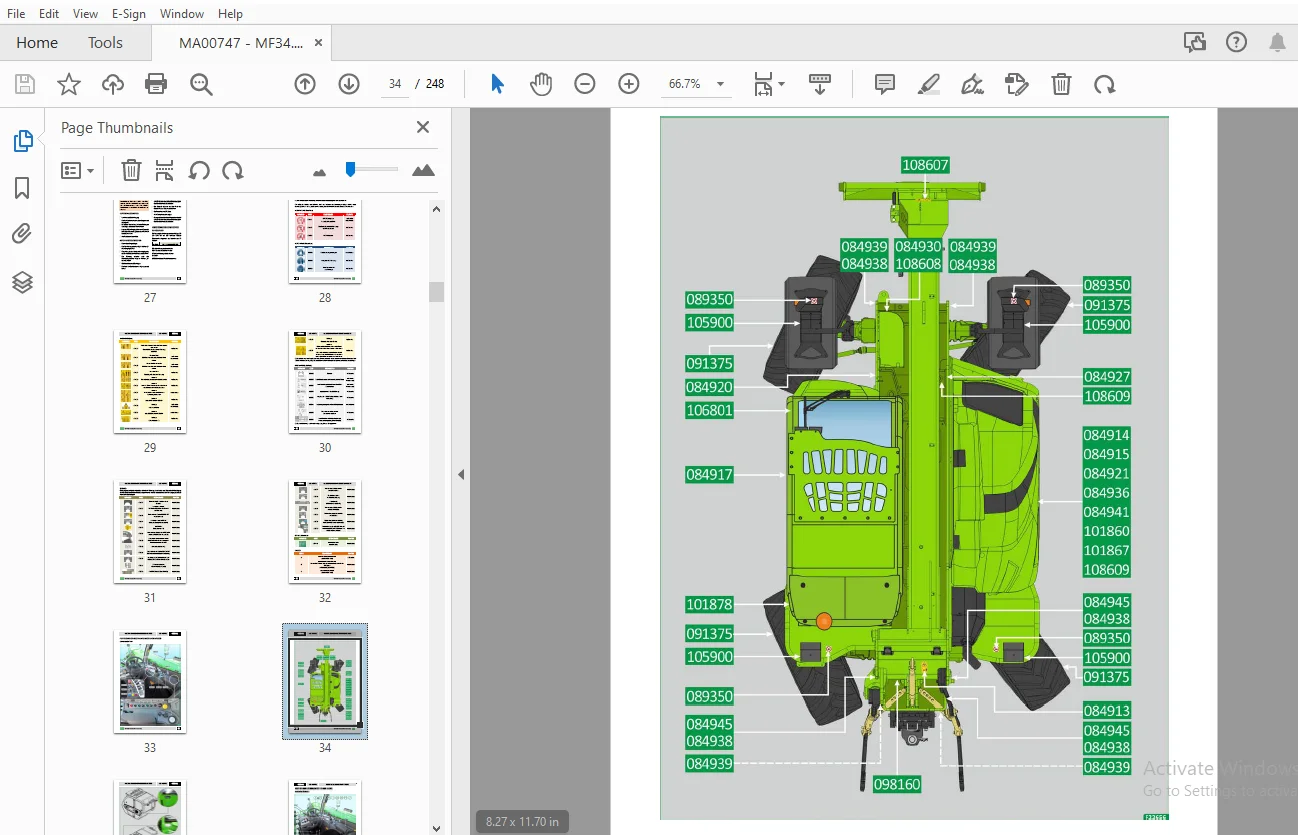Click the part label 098160 on the diagram
The width and height of the screenshot is (1298, 835).
[897, 785]
